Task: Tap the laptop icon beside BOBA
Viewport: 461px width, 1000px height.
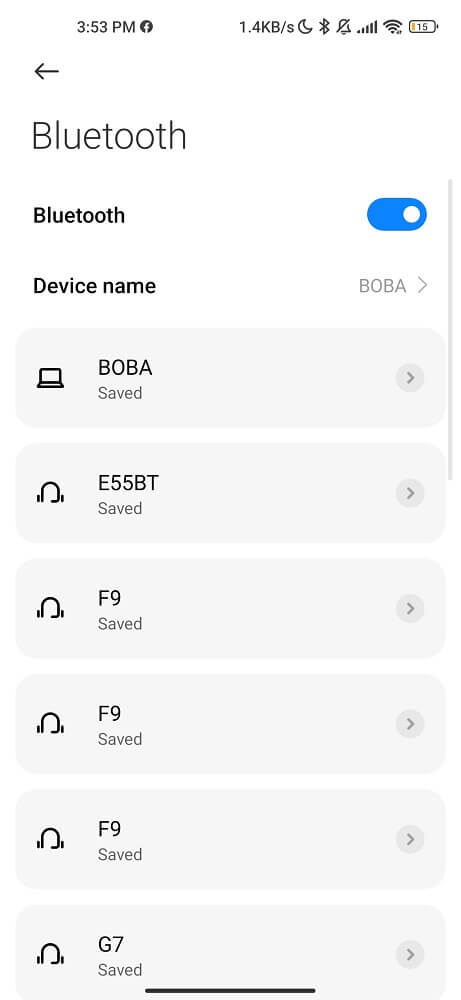Action: click(50, 378)
